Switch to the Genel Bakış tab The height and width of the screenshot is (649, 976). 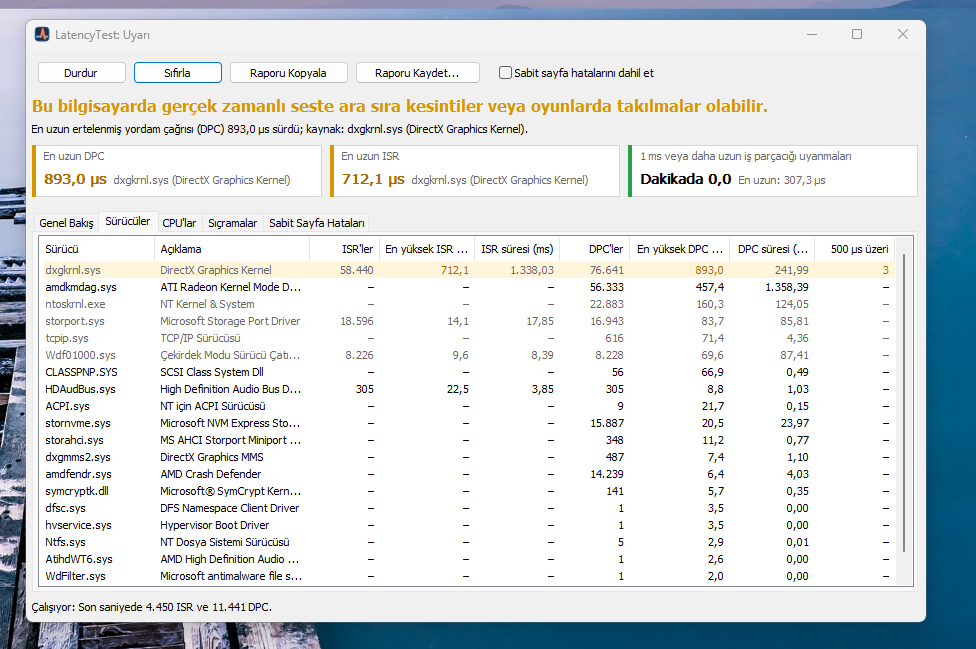pyautogui.click(x=66, y=223)
